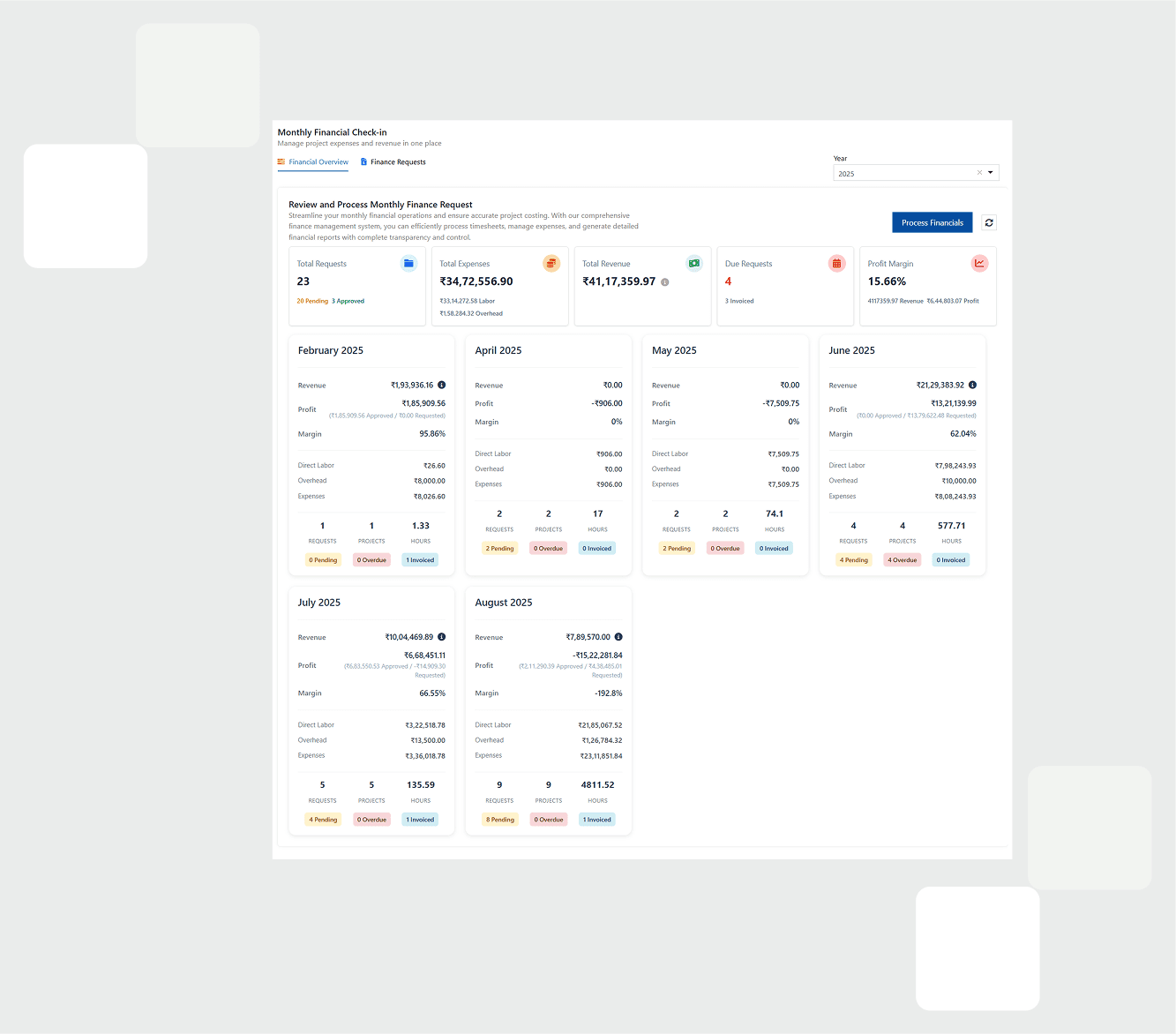
Task: Click June's 4 Overdue badge
Action: (x=903, y=560)
